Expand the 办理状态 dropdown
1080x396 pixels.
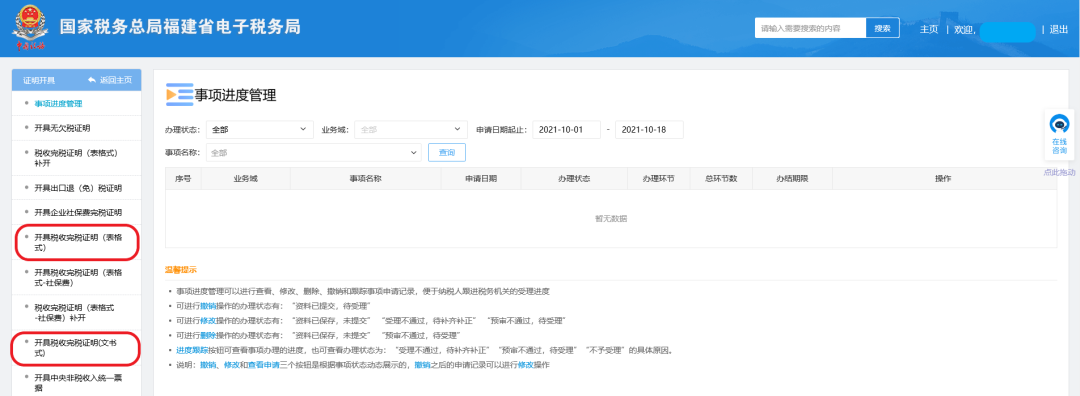point(260,129)
